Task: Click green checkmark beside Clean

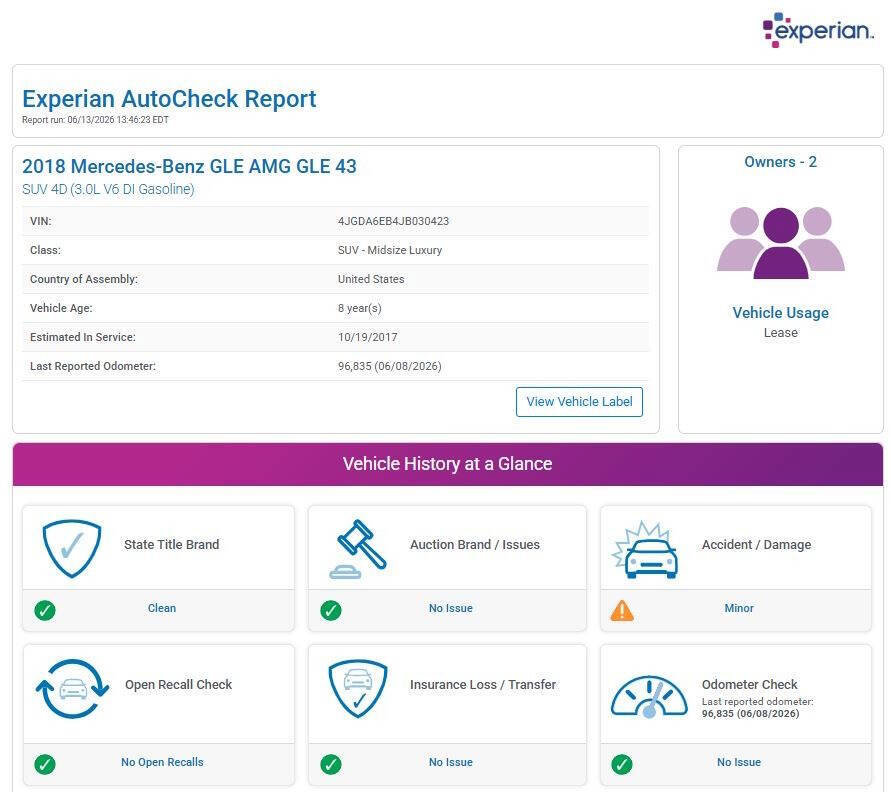Action: point(45,610)
